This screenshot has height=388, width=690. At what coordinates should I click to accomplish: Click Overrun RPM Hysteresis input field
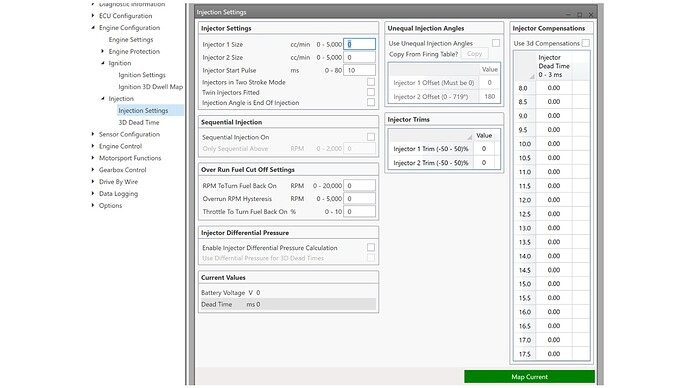(x=360, y=199)
